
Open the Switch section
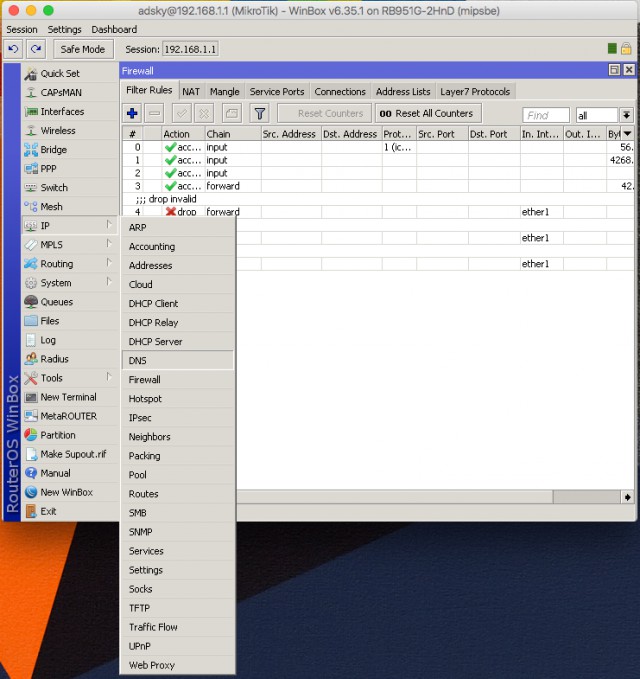(x=70, y=188)
